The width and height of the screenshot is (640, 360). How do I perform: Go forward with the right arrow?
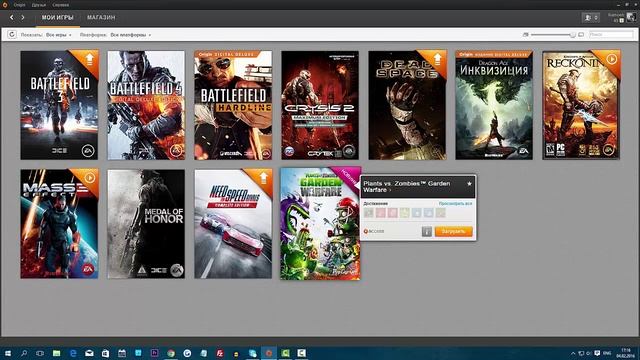click(23, 18)
